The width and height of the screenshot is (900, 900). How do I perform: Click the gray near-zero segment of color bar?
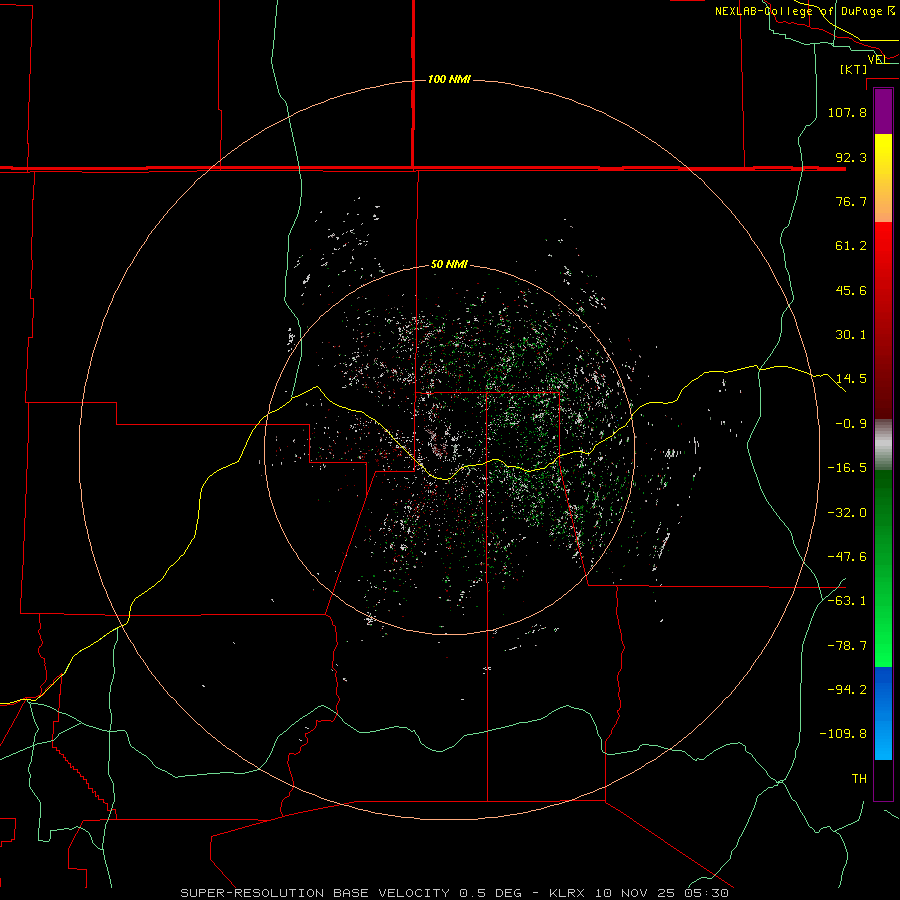pos(883,445)
